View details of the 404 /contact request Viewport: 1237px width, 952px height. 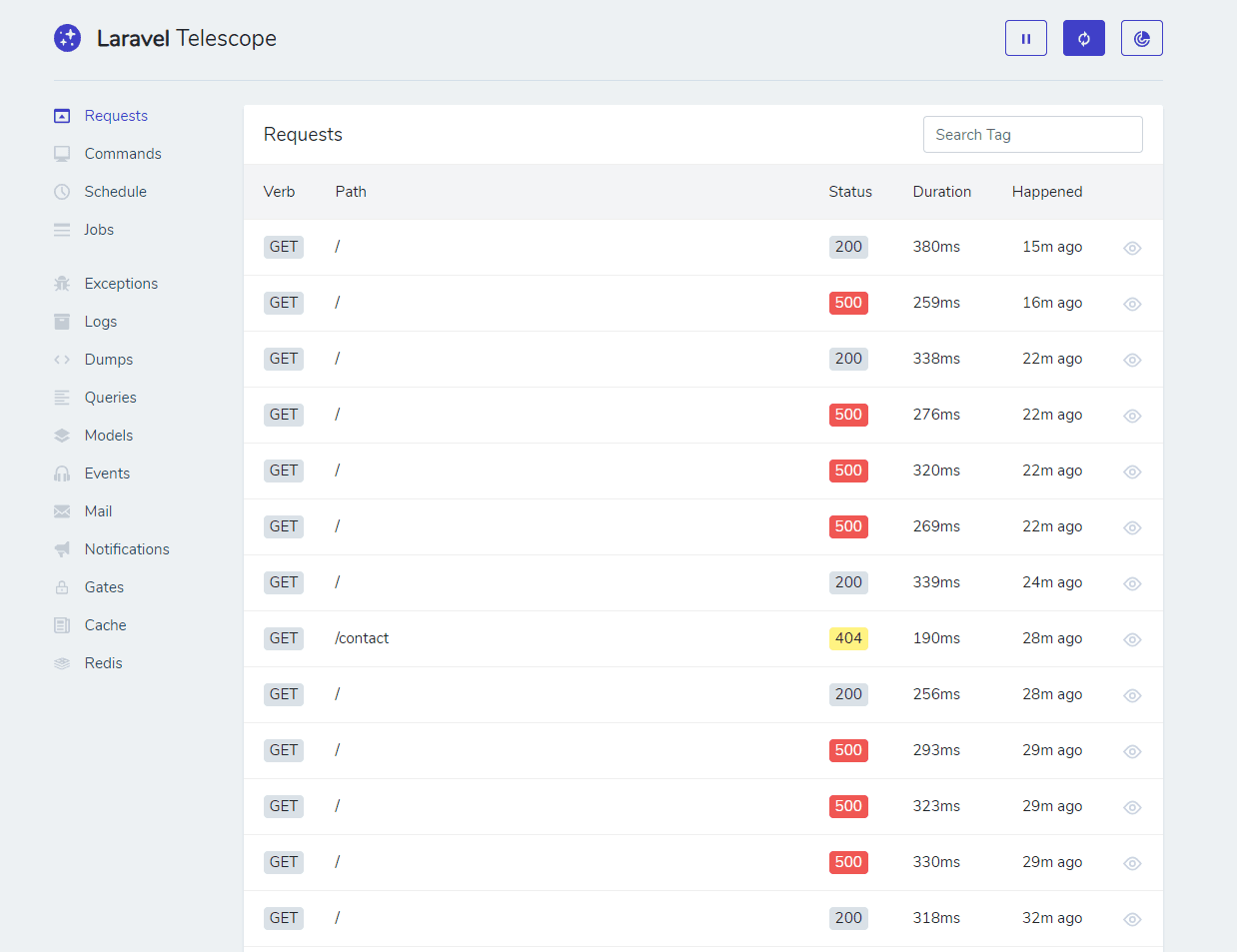(x=1131, y=638)
